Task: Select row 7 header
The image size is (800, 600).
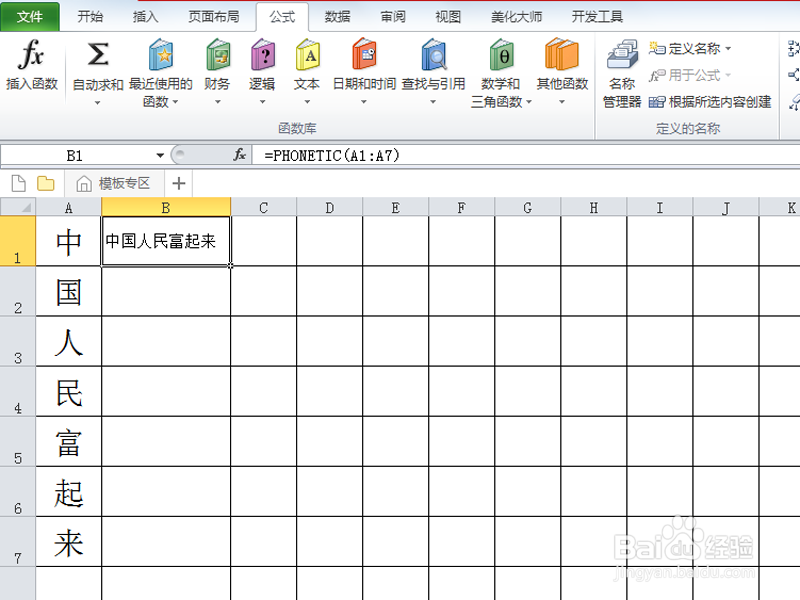Action: (x=18, y=541)
